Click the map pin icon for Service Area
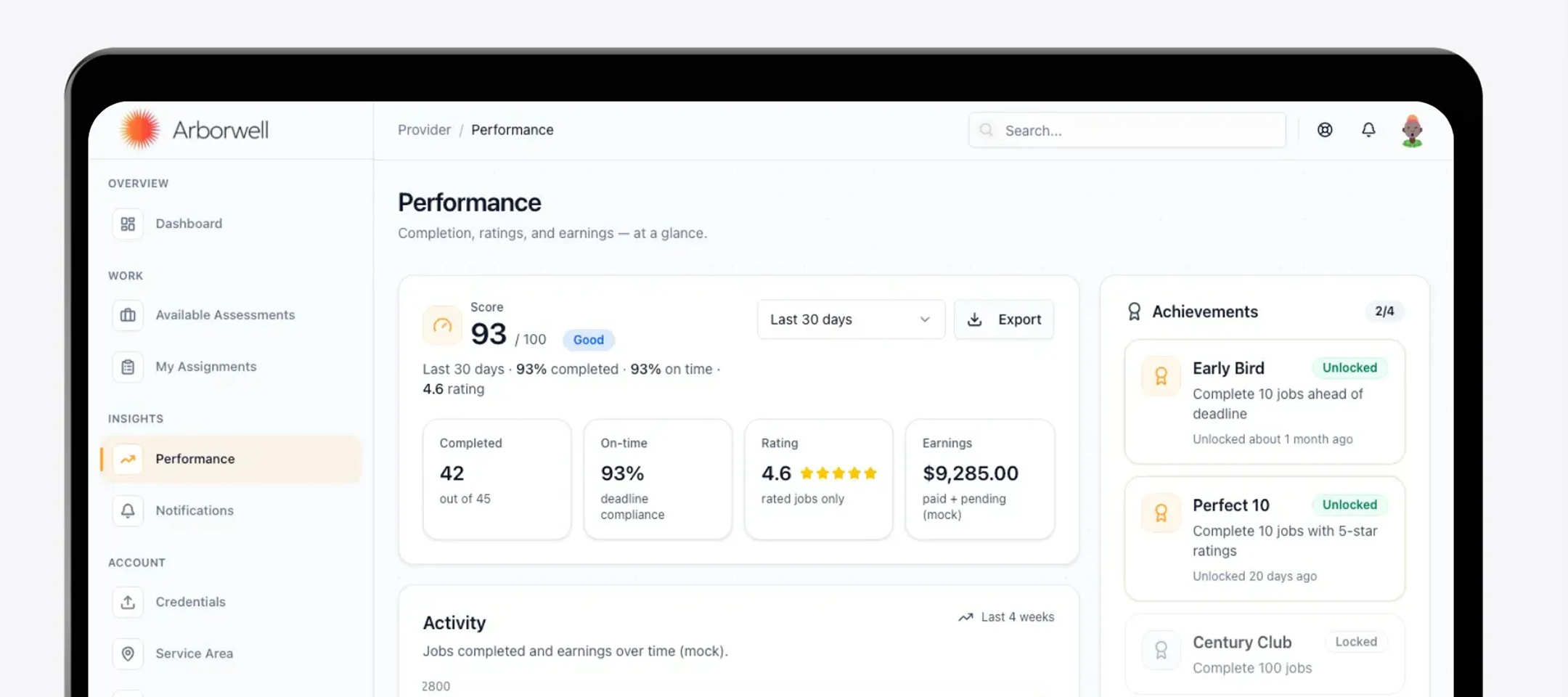 (128, 653)
